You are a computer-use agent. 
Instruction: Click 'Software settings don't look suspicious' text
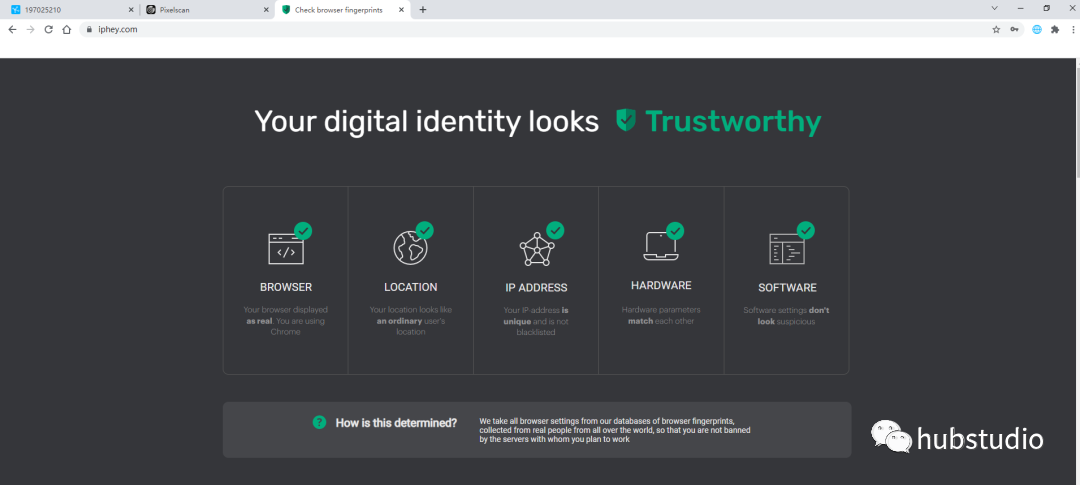click(x=787, y=316)
